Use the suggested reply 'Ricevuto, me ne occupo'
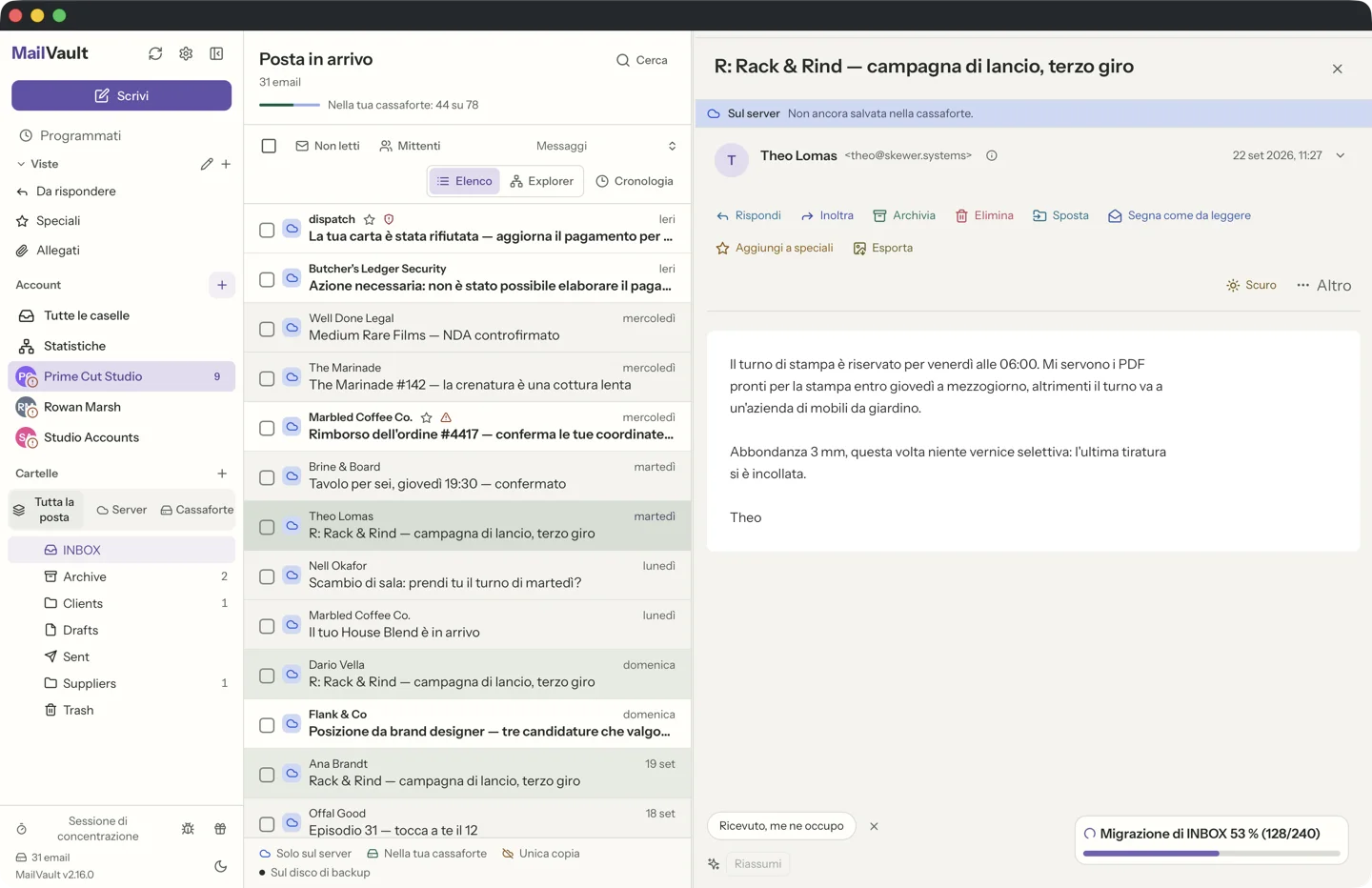 (781, 826)
